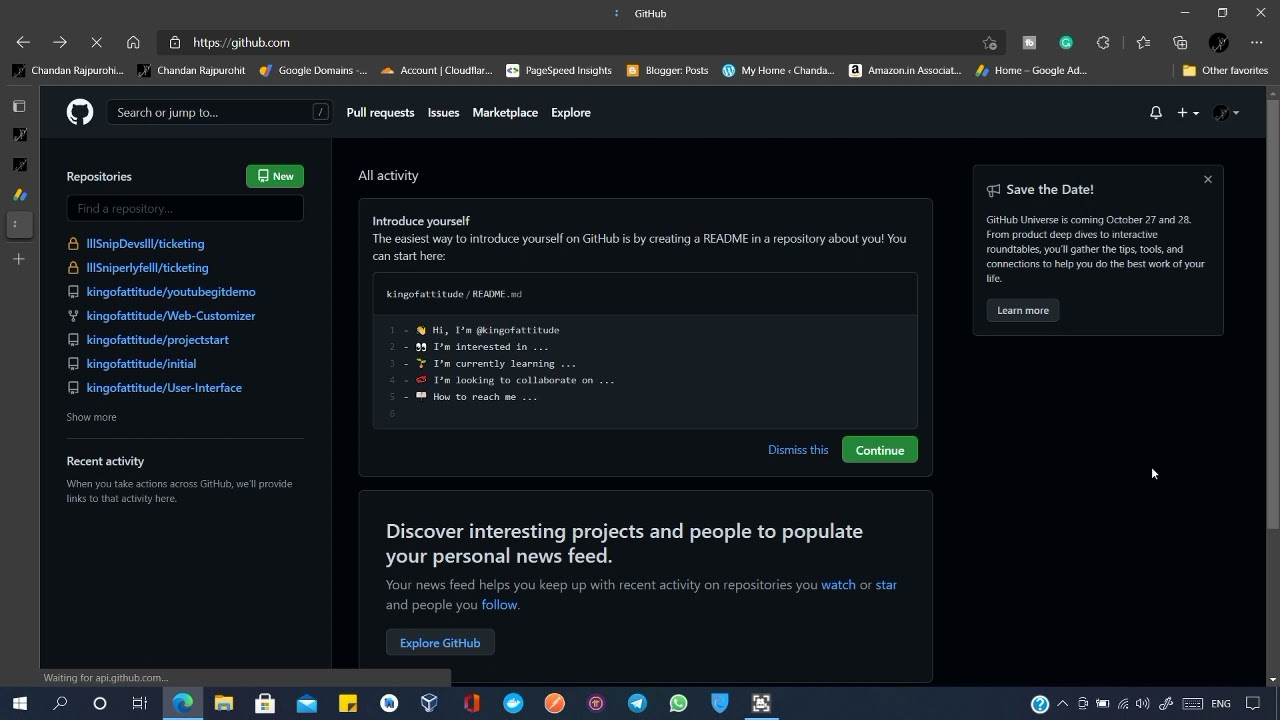Viewport: 1280px width, 720px height.
Task: Open the kingofattitude/Web-Customizer repository
Action: [171, 316]
